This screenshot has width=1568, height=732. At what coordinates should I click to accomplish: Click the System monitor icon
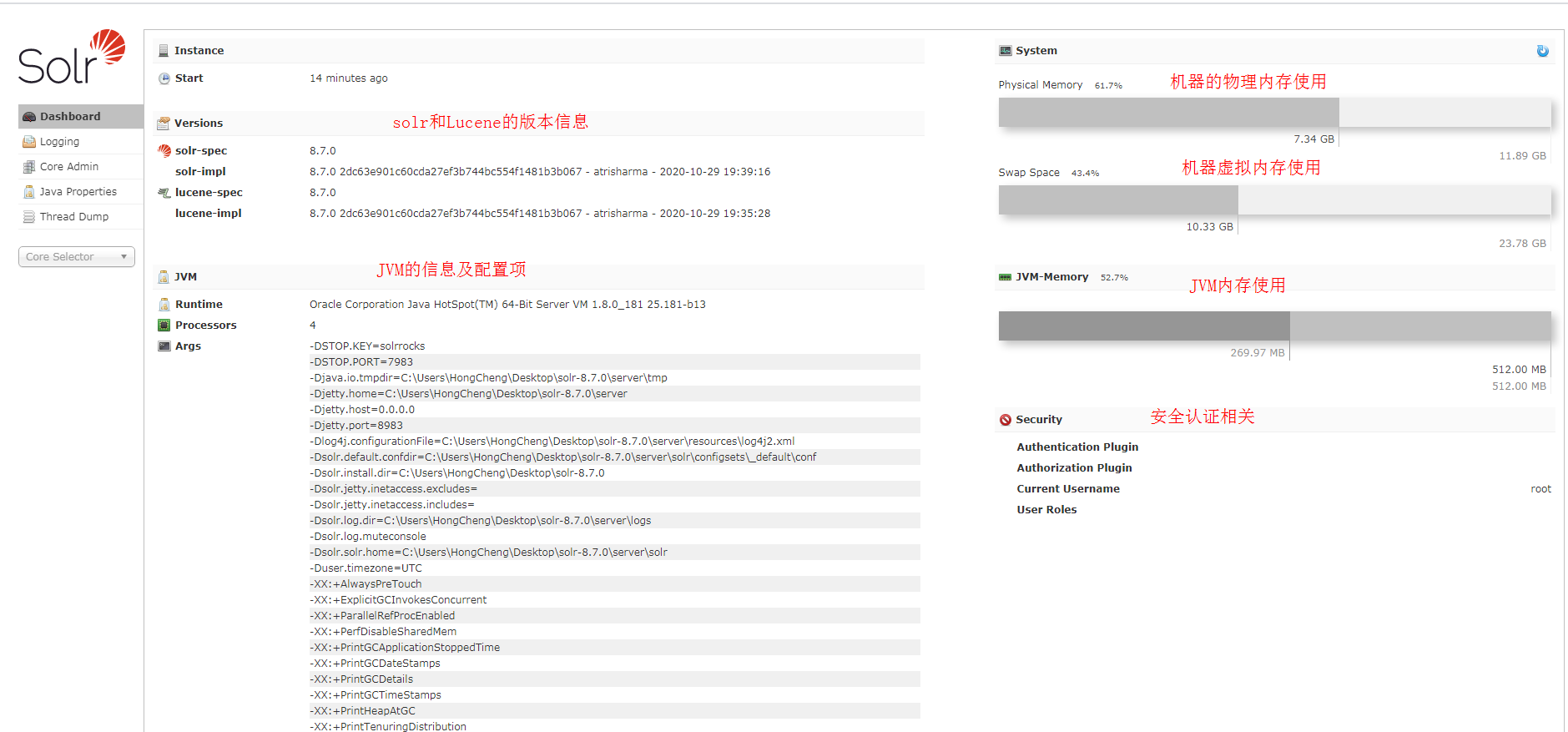[x=1006, y=51]
